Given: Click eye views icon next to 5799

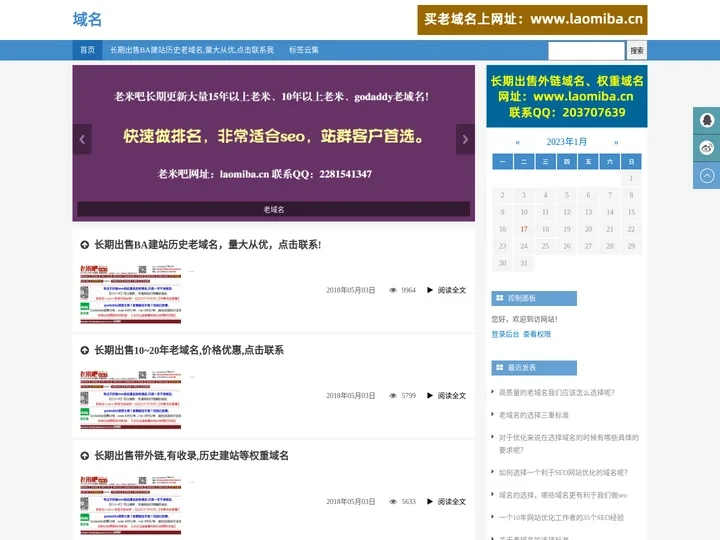Looking at the screenshot, I should click(x=393, y=396).
